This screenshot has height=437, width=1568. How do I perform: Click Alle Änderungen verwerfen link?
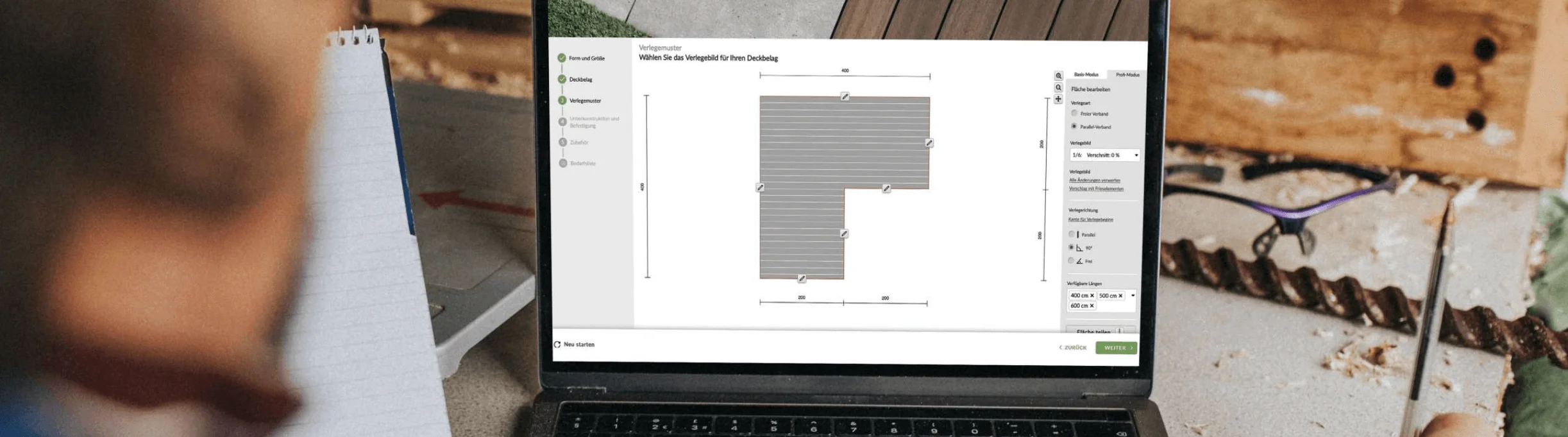1095,180
